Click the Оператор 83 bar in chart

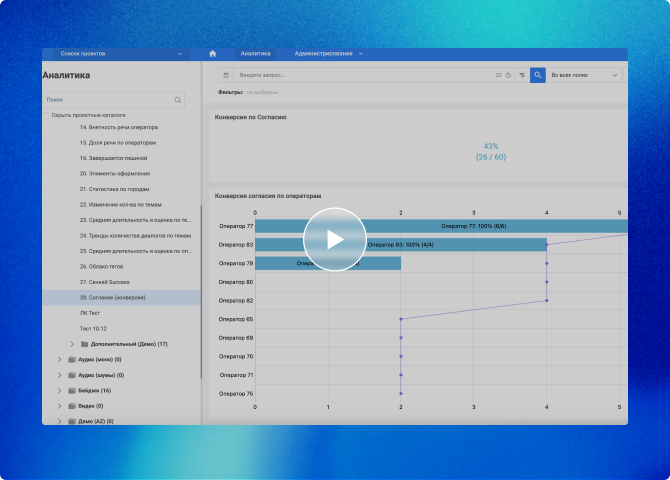(x=401, y=245)
